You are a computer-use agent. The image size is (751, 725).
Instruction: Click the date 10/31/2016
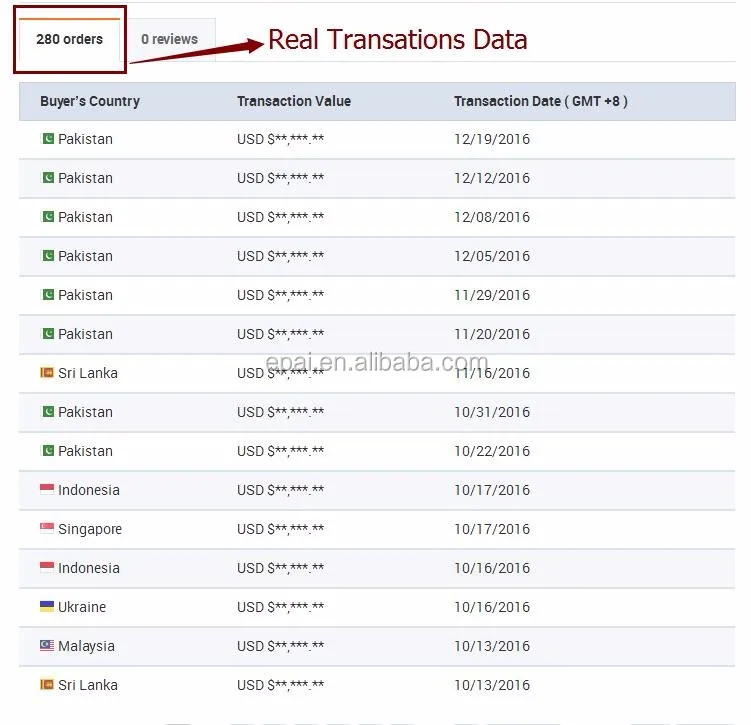coord(492,412)
